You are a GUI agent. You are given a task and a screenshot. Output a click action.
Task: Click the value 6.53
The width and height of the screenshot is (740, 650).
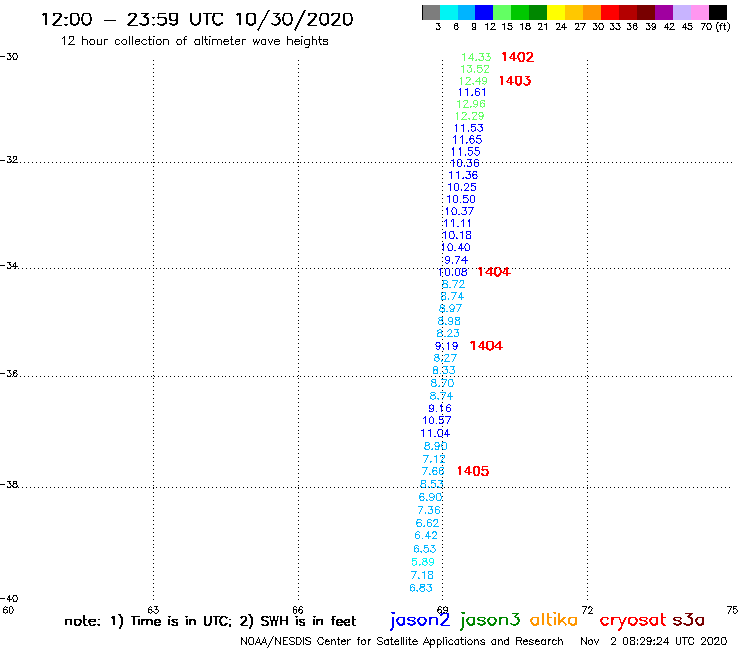point(425,549)
